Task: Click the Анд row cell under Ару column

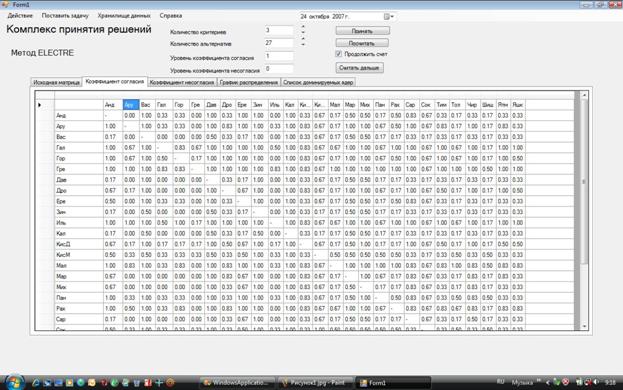Action: pos(131,116)
